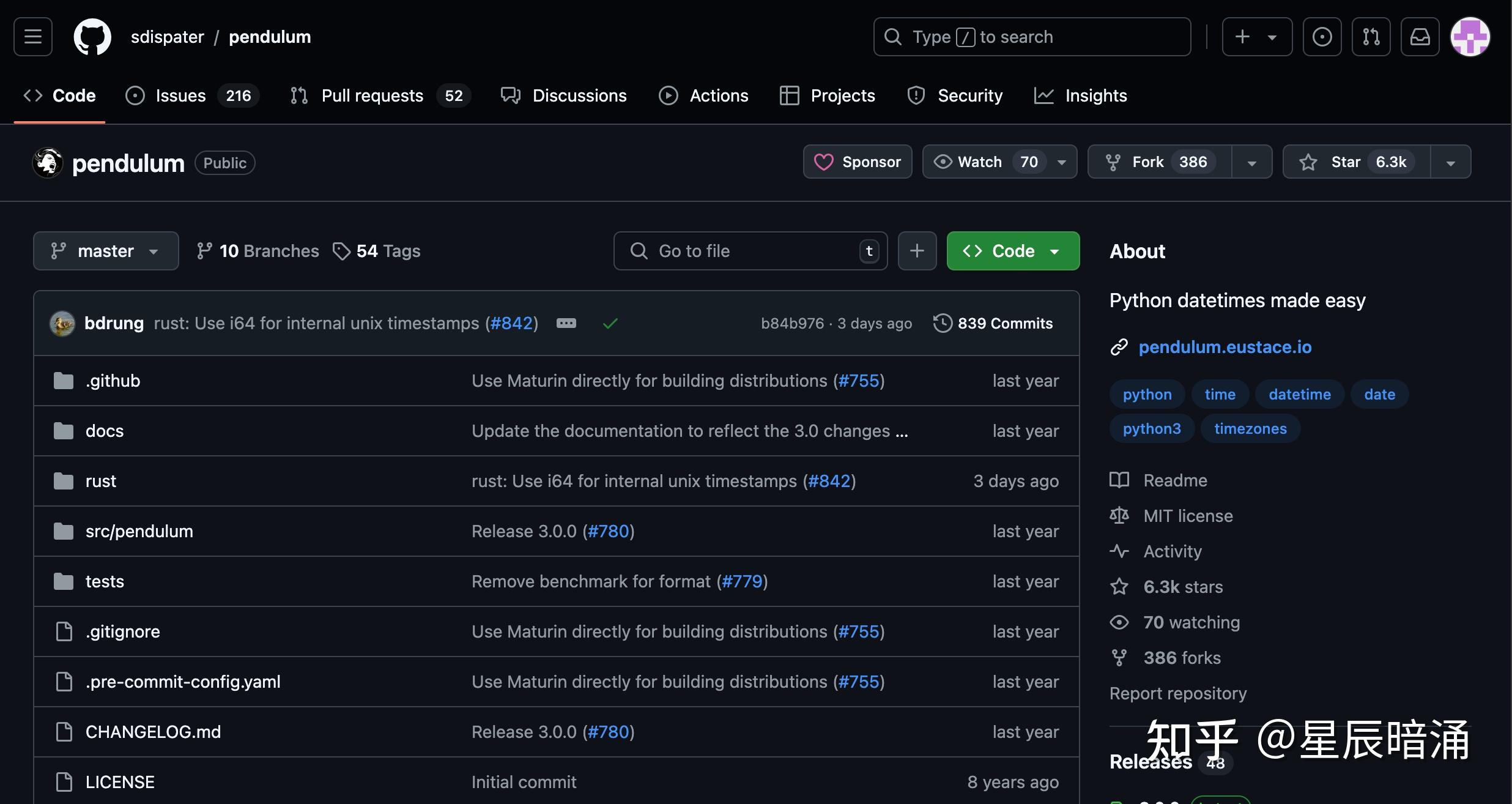The height and width of the screenshot is (804, 1512).
Task: Open the issues shortcut icon in header
Action: [x=1322, y=37]
